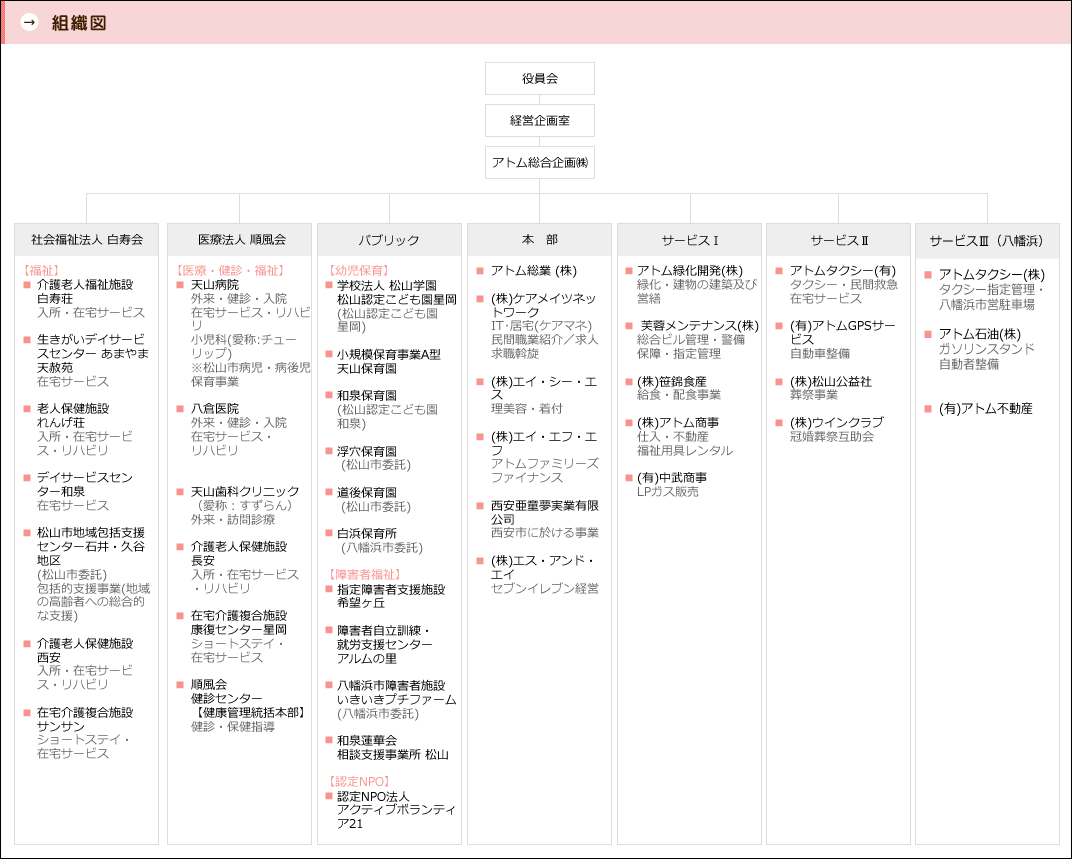Image resolution: width=1072 pixels, height=859 pixels.
Task: Click 指定障害者支援施設 希望ヶ丘 entry
Action: click(390, 596)
